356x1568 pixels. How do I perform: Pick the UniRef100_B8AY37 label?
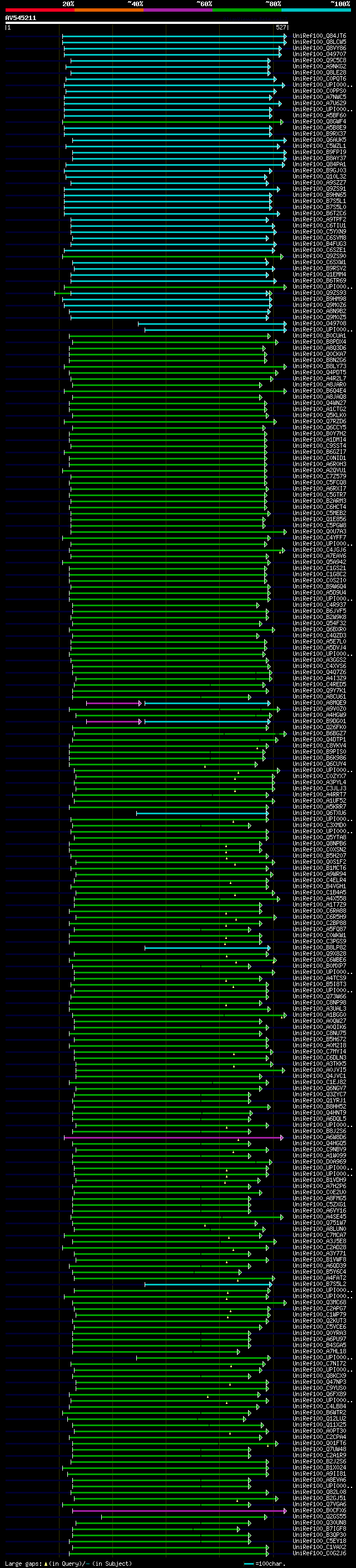tap(319, 159)
